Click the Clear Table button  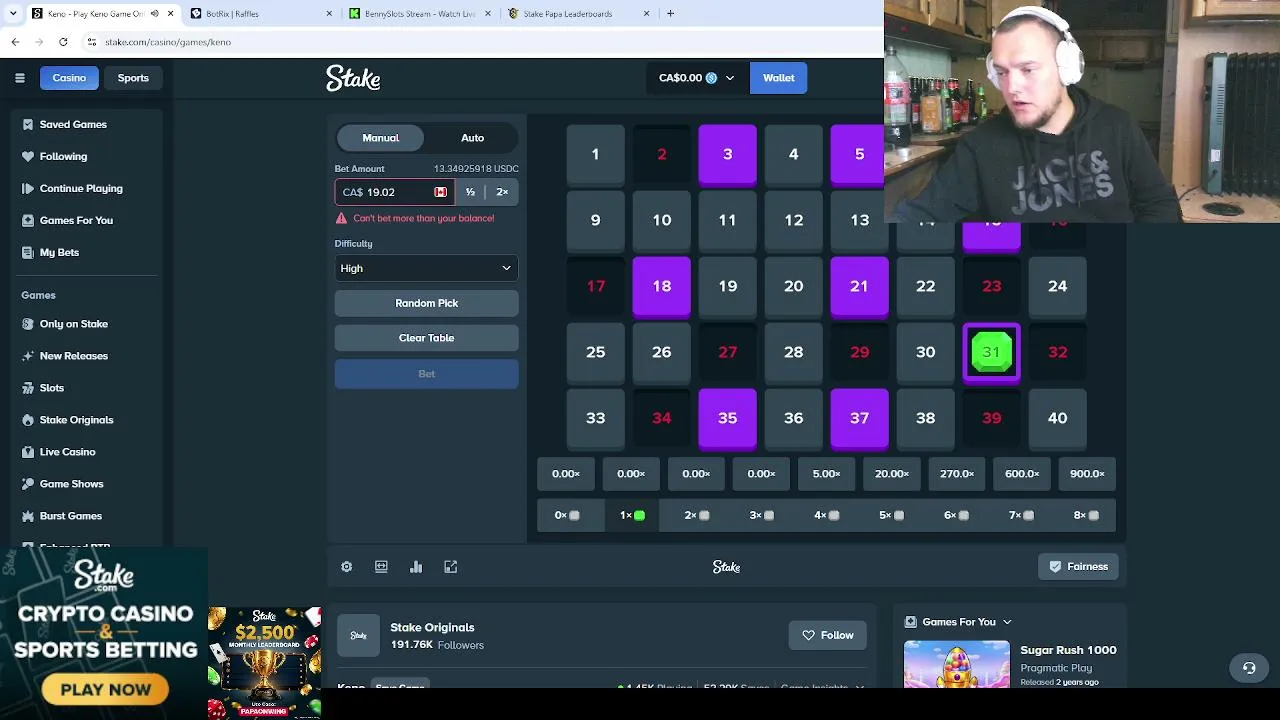tap(426, 338)
